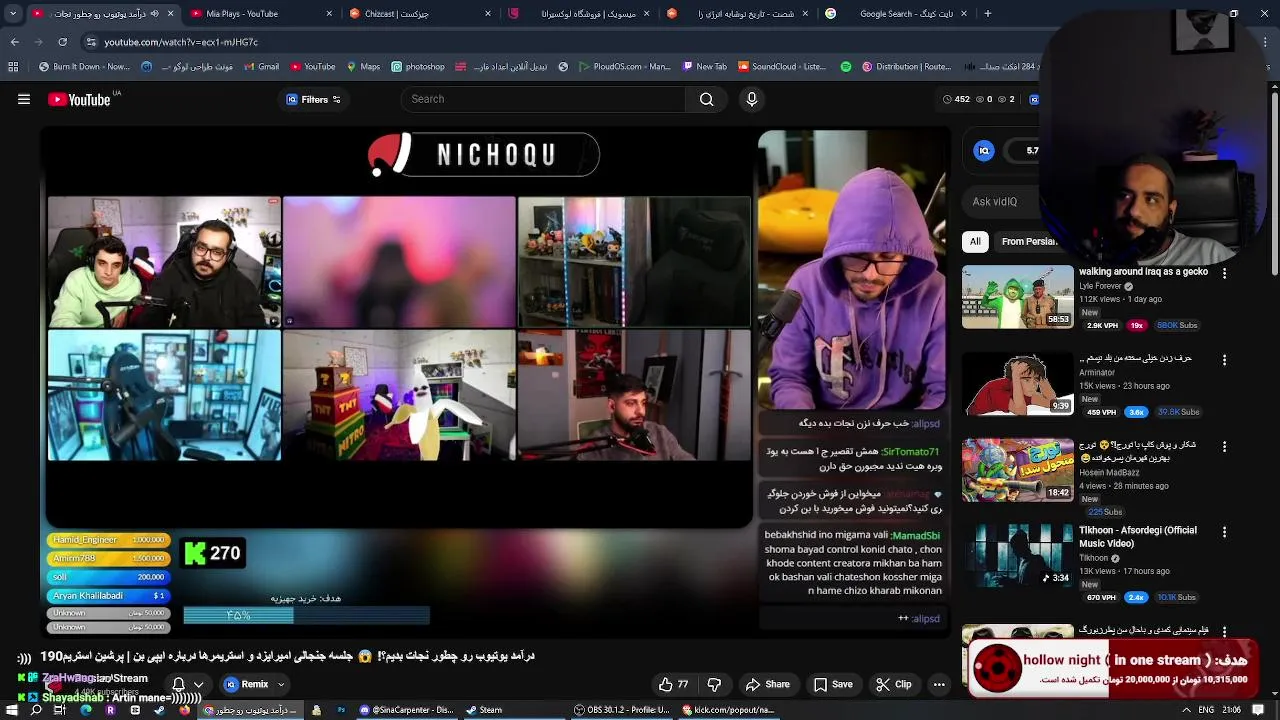The width and height of the screenshot is (1280, 720).
Task: Select the From Persian filter chip
Action: coord(1028,241)
